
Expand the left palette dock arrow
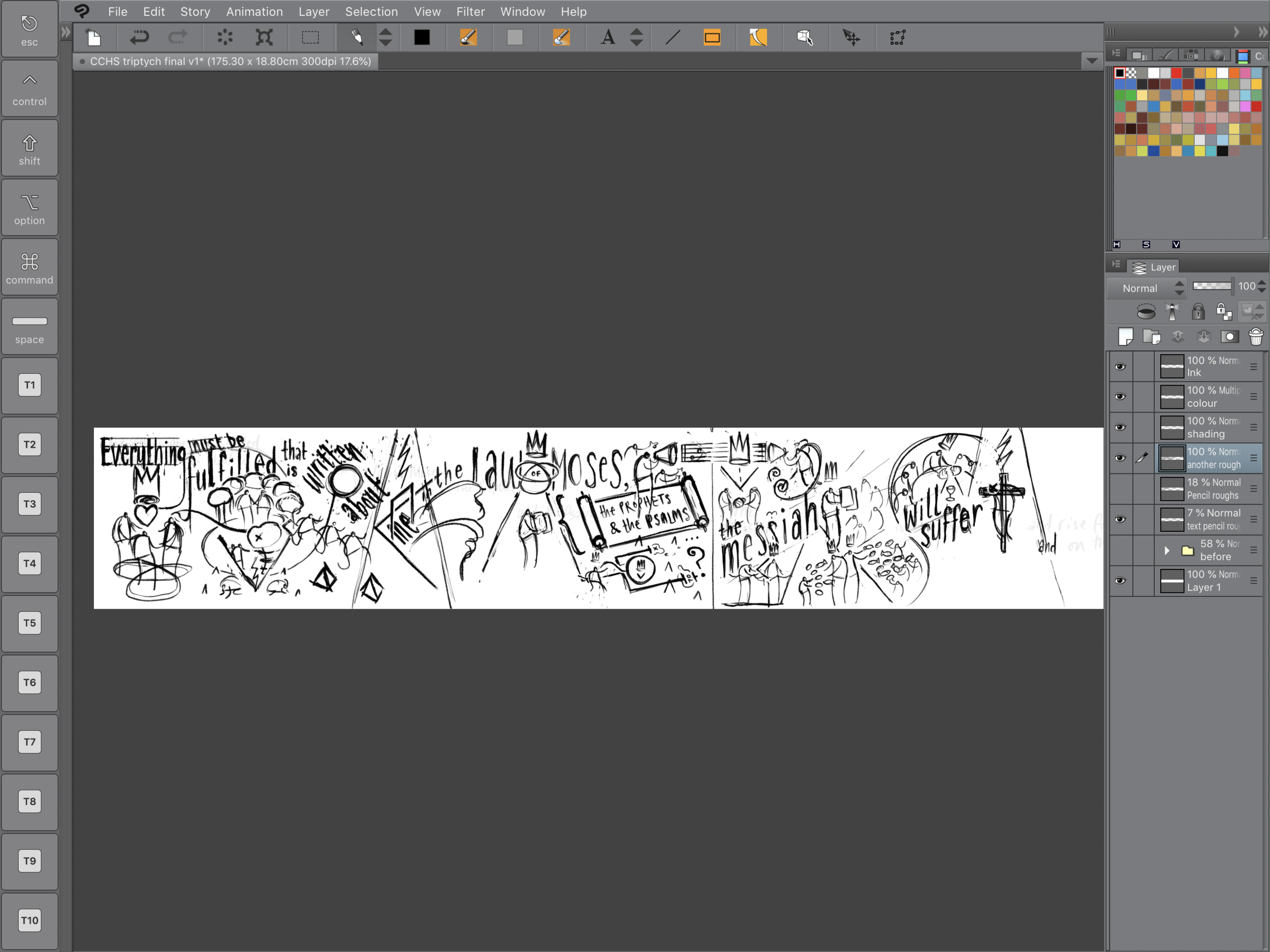66,32
